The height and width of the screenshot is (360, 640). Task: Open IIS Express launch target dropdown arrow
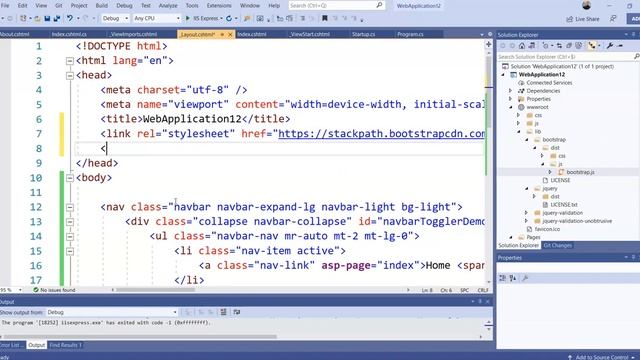tap(221, 18)
